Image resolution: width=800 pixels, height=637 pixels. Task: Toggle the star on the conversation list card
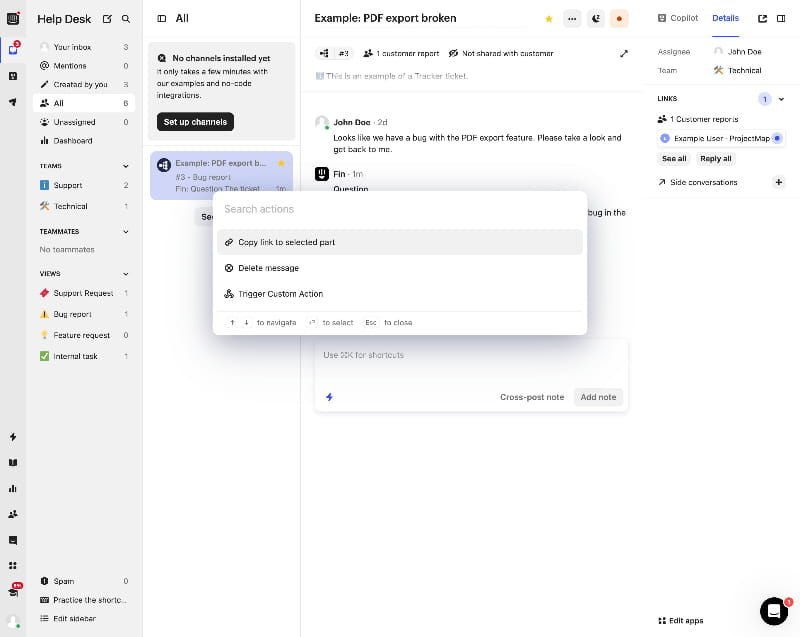[x=281, y=163]
